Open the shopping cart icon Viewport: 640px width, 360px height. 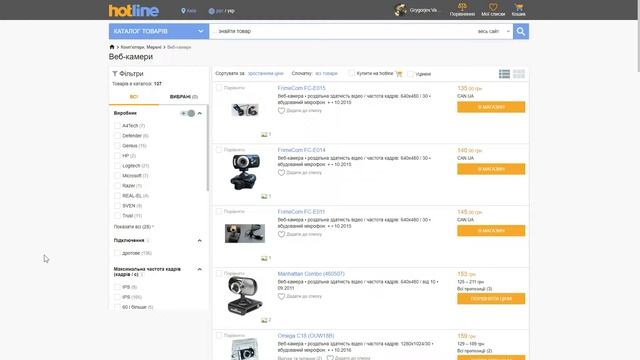[x=519, y=7]
